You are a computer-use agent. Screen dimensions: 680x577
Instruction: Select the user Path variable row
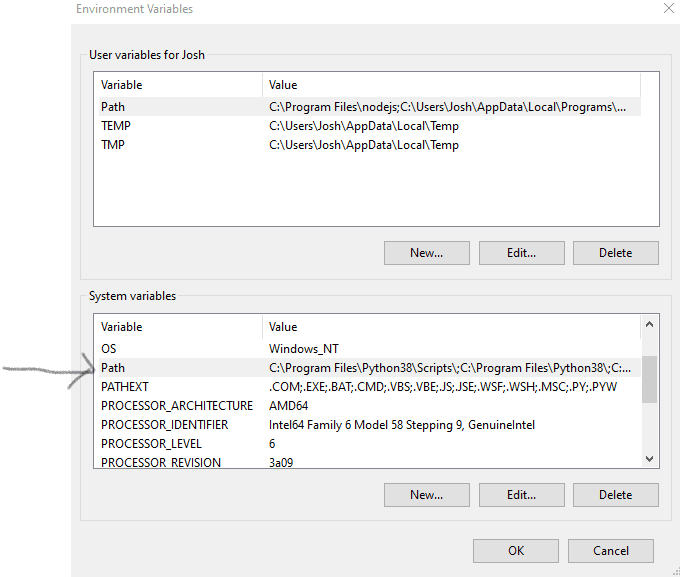click(368, 107)
